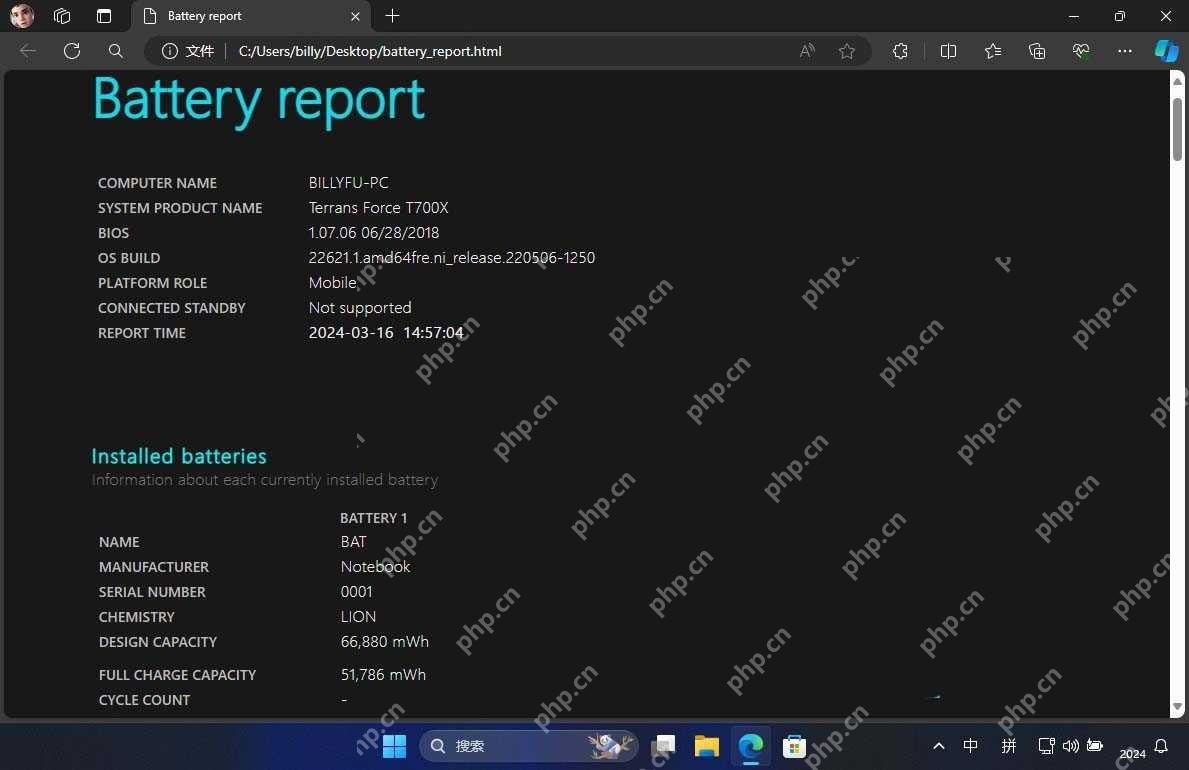Open a new tab with plus button
This screenshot has height=770, width=1189.
coord(392,16)
